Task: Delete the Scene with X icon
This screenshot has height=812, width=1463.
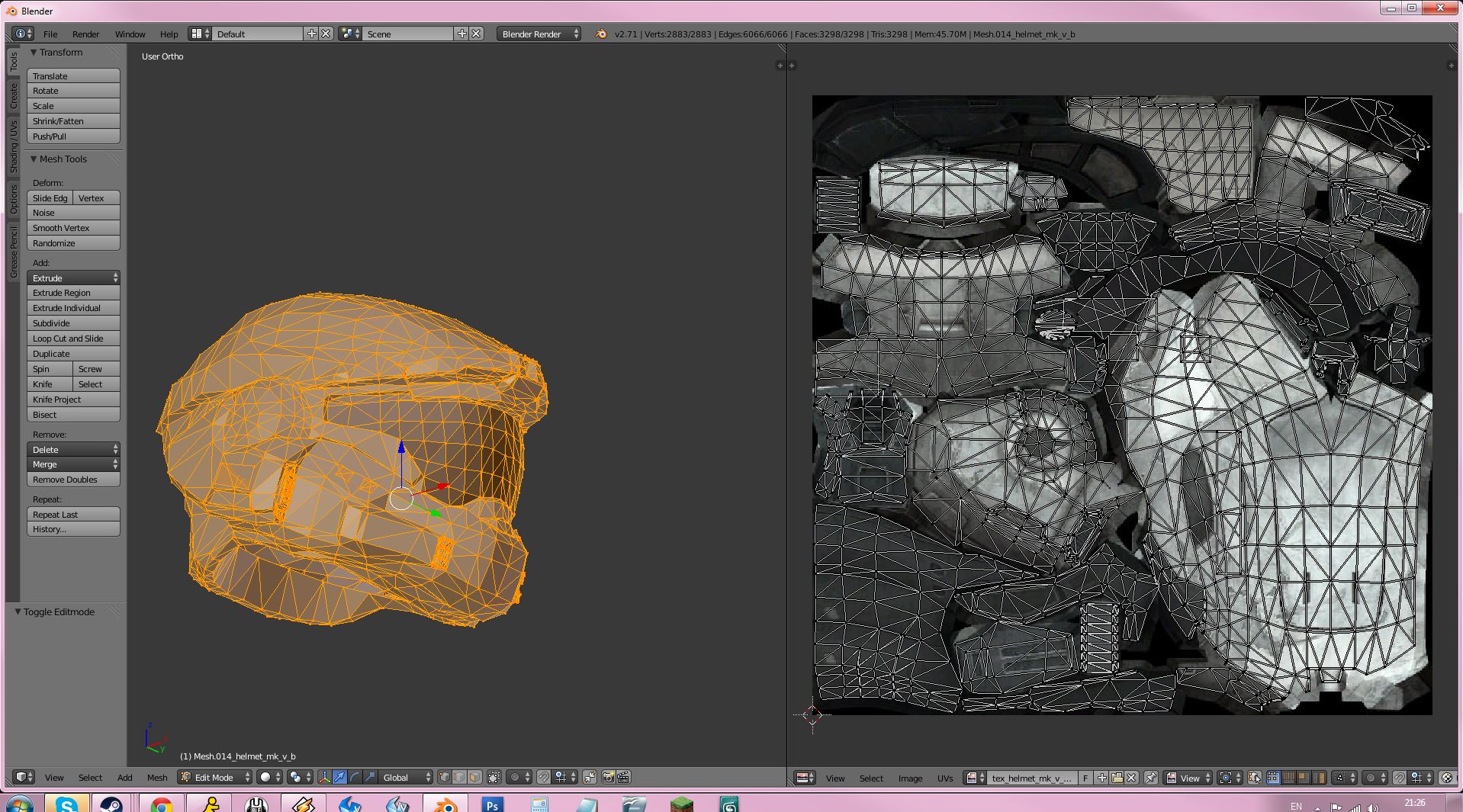Action: click(x=476, y=34)
